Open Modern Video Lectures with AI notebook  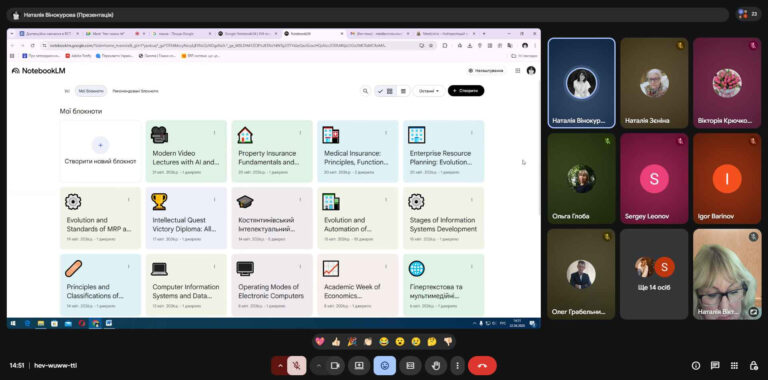pos(186,151)
